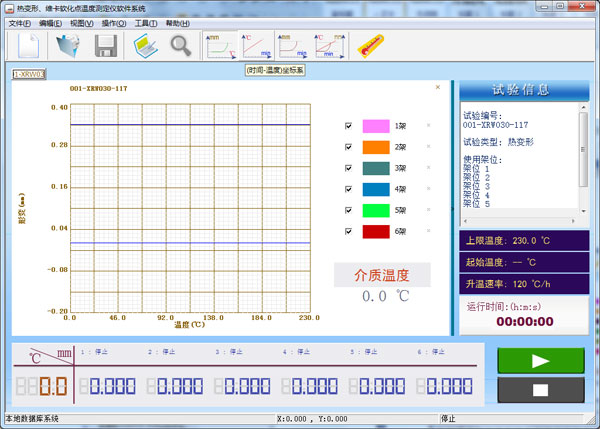Click the new blank document icon

(27, 45)
